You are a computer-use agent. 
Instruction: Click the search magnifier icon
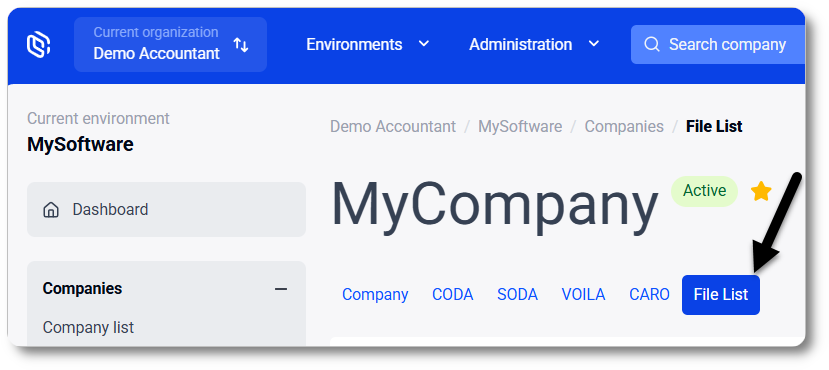pos(652,44)
